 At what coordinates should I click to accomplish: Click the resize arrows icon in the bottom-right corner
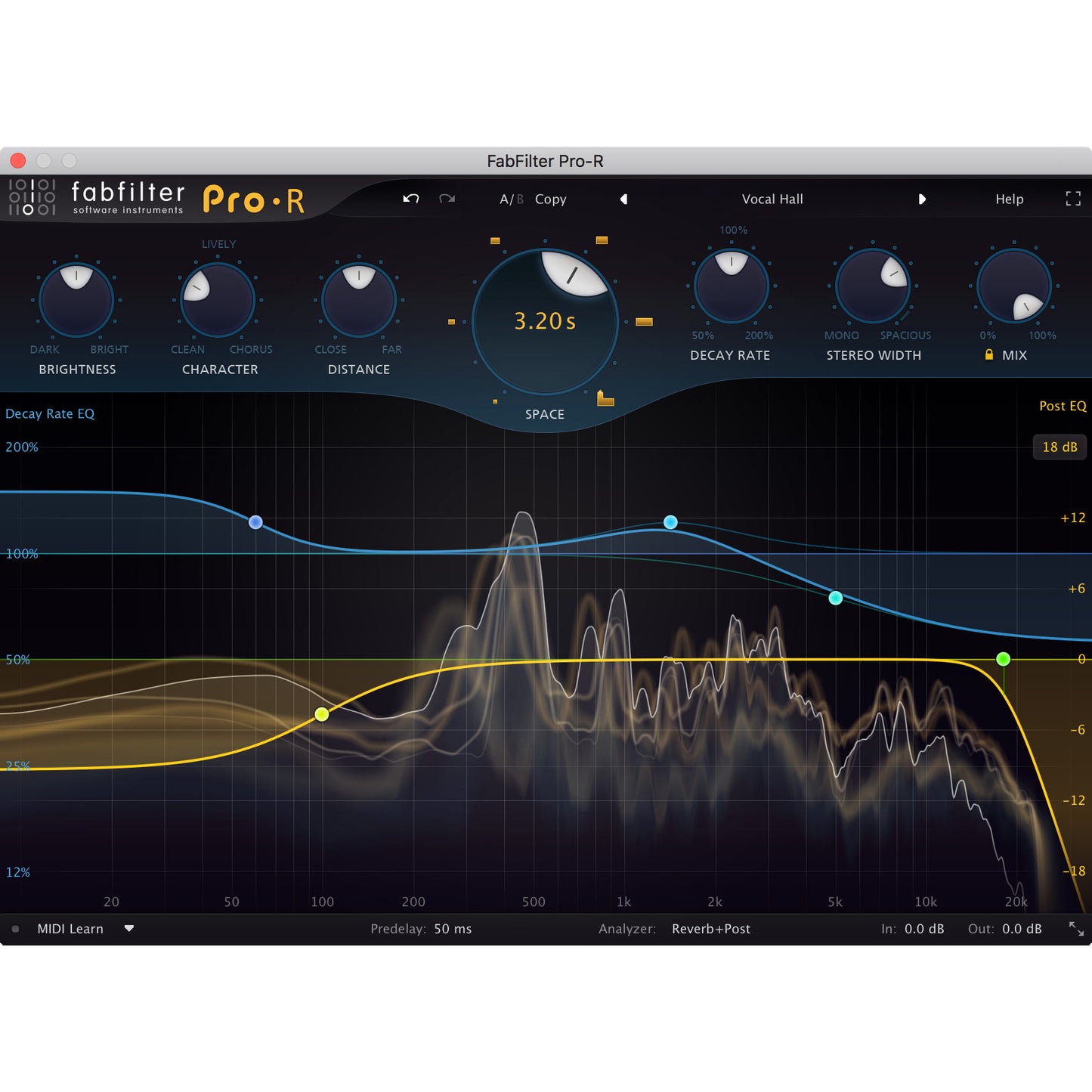pyautogui.click(x=1076, y=928)
